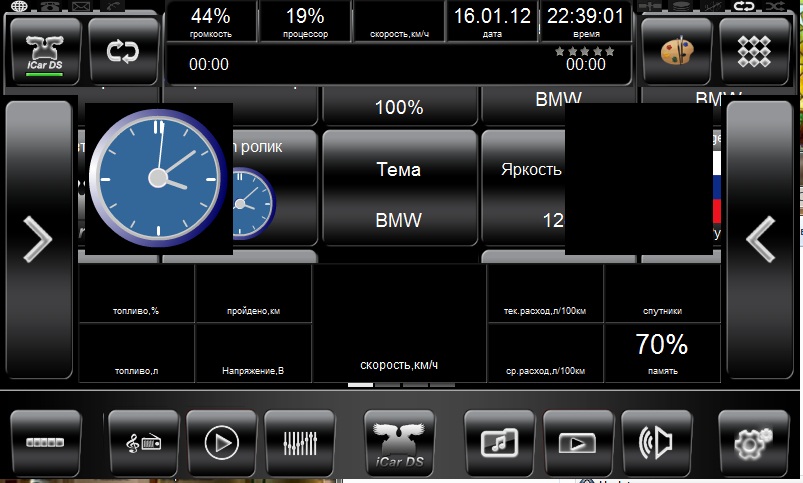Click the 44% громкость volume indicator
This screenshot has width=803, height=483.
click(x=210, y=23)
